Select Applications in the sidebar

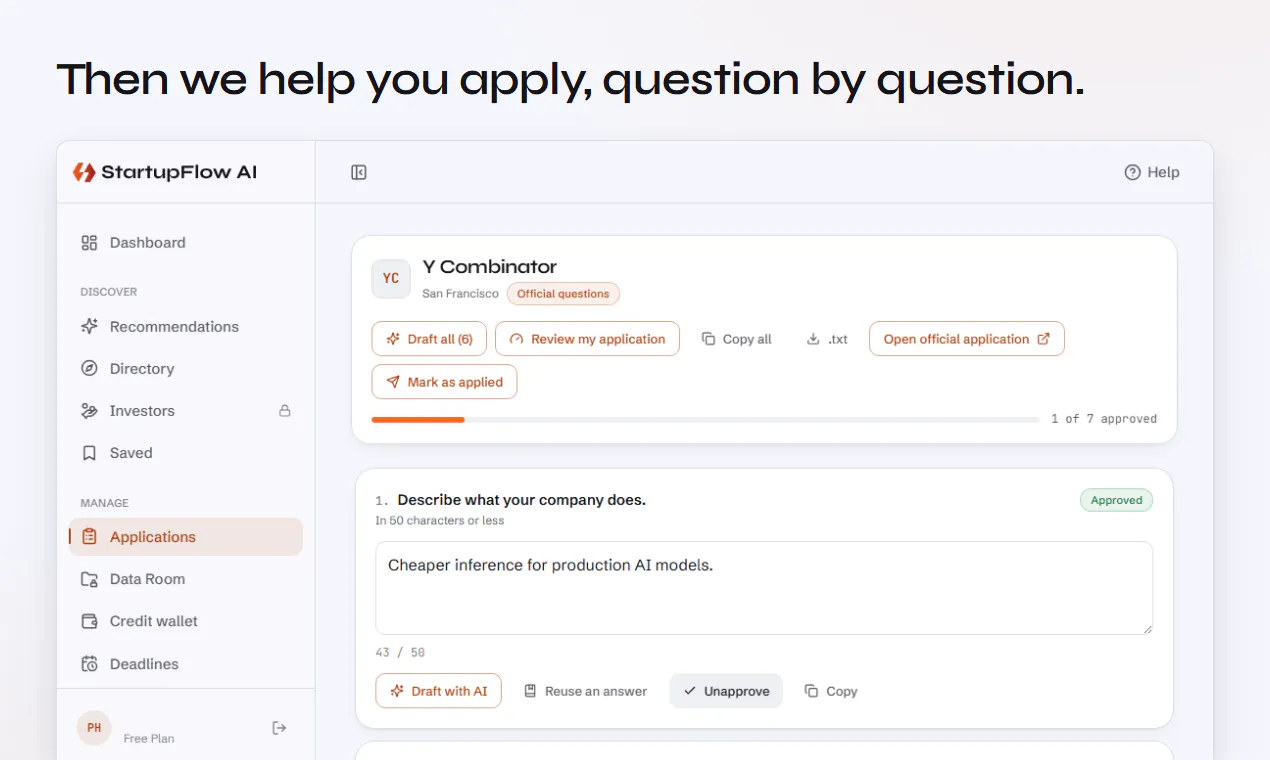[185, 537]
